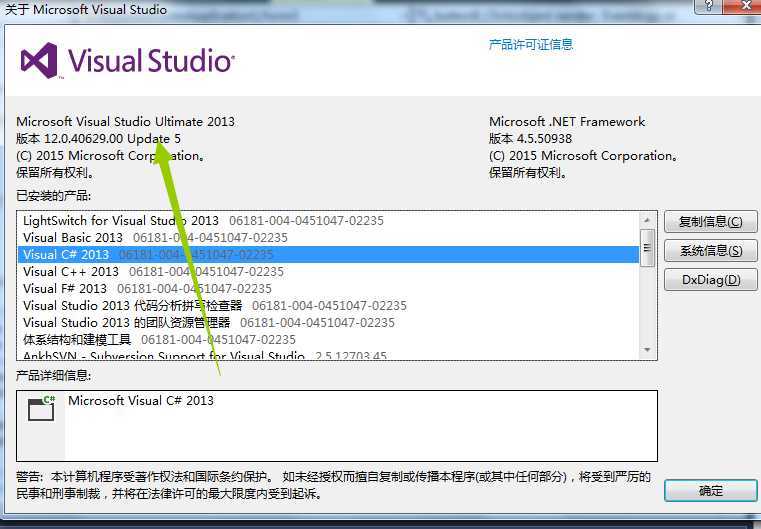761x529 pixels.
Task: Select 体系结构和建模工具 row
Action: coord(328,340)
